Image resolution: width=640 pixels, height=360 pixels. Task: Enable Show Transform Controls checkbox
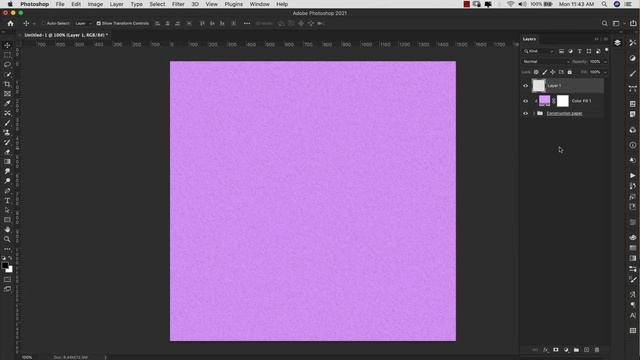[x=98, y=24]
